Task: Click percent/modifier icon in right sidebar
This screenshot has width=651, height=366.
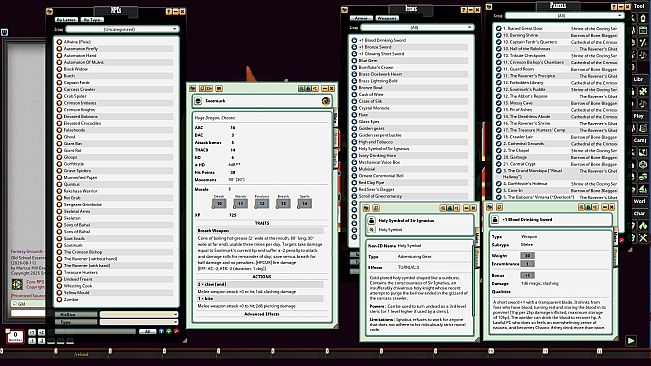Action: click(x=643, y=42)
